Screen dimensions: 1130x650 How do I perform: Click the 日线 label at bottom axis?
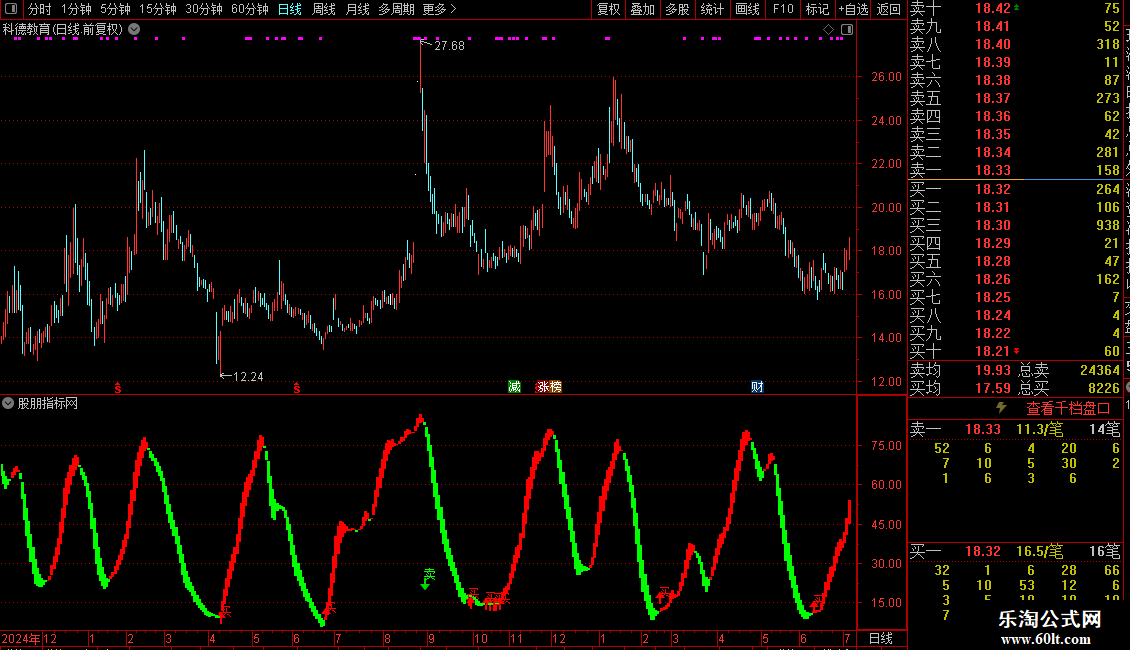click(881, 638)
